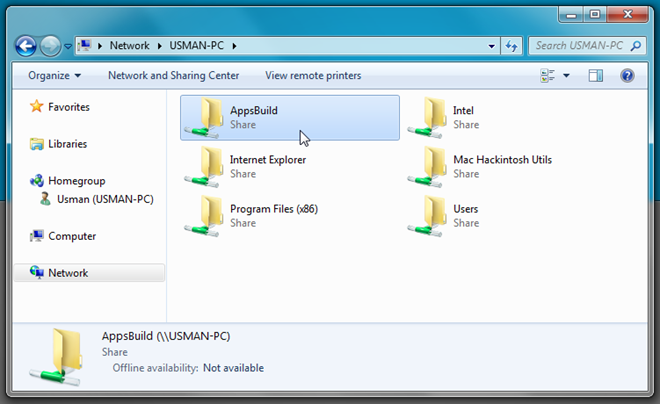
Task: Refresh the USMAN-PC folder view
Action: tap(511, 46)
